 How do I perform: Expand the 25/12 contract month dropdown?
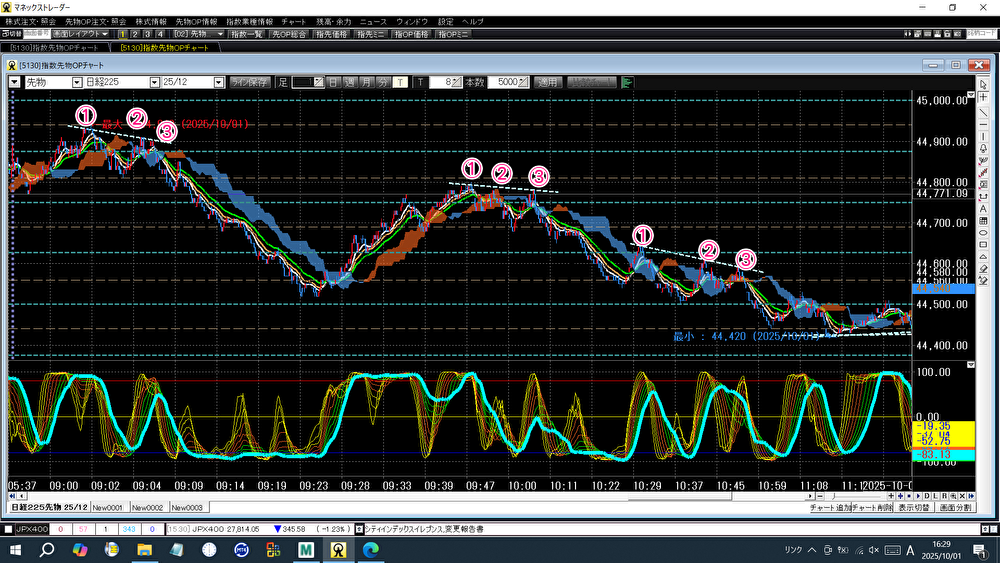click(x=219, y=82)
